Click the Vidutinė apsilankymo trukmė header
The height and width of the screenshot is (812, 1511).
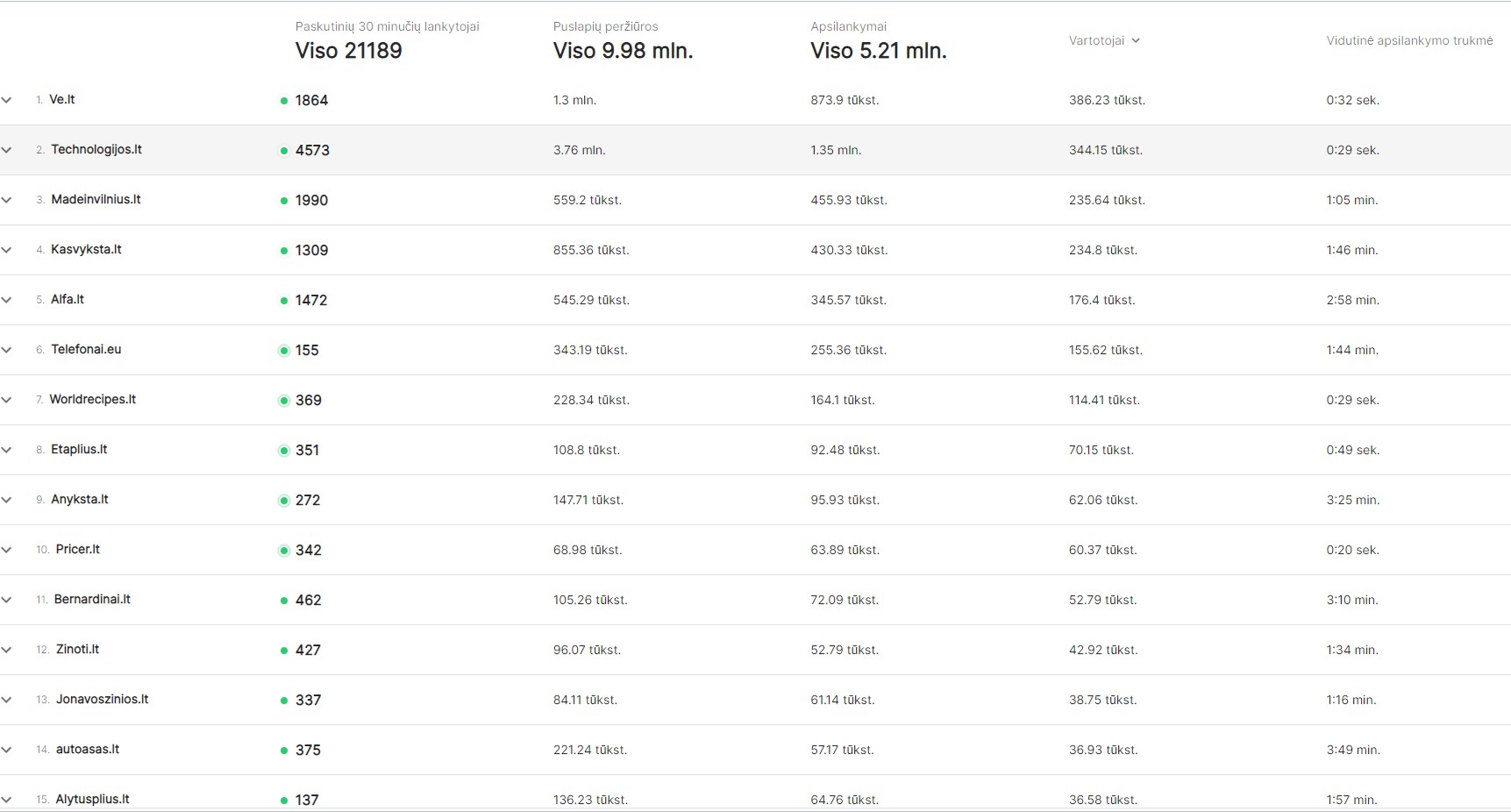1409,40
